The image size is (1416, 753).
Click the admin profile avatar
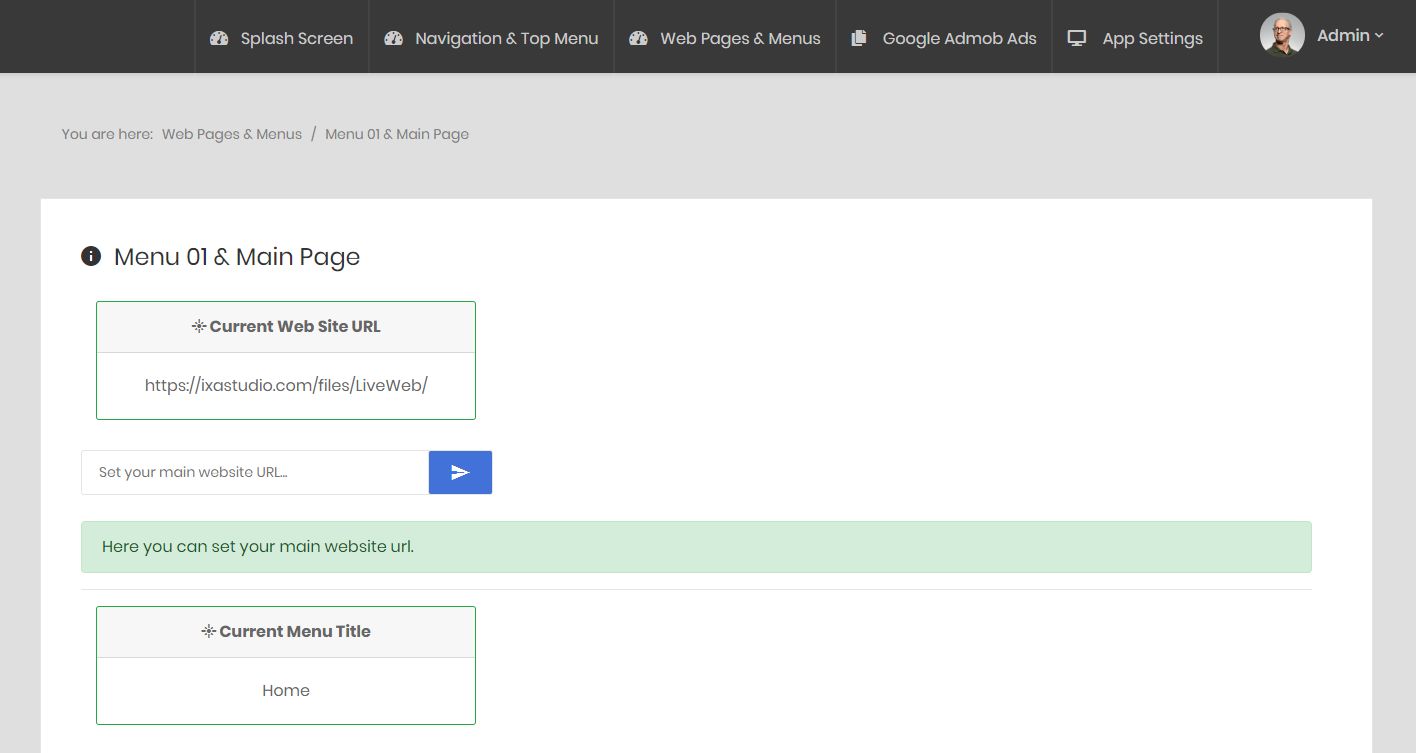1282,35
